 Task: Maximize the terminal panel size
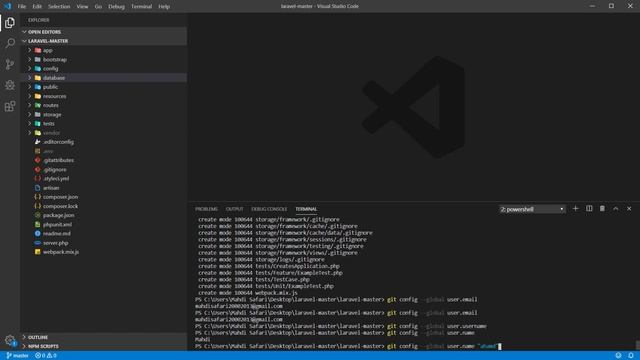(616, 209)
